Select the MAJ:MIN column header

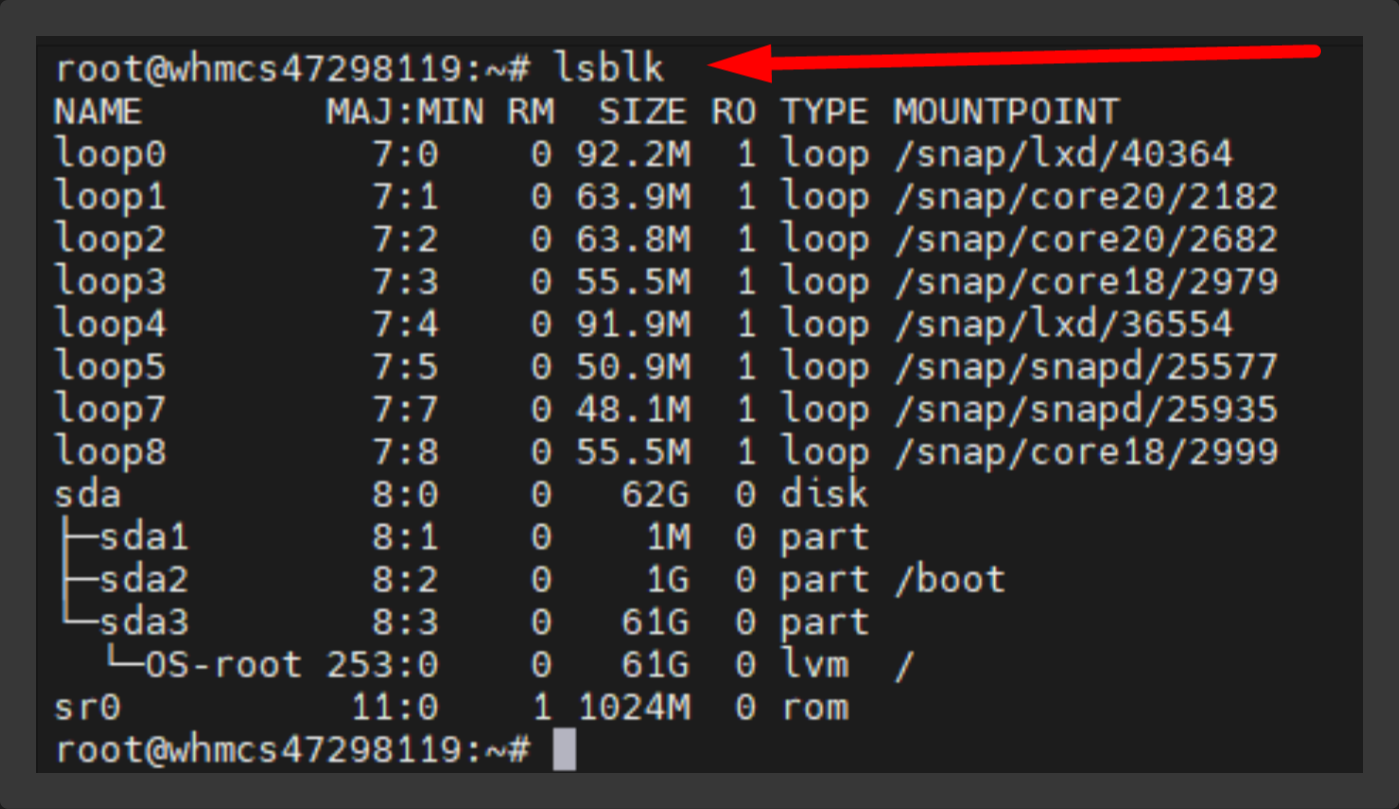coord(405,111)
